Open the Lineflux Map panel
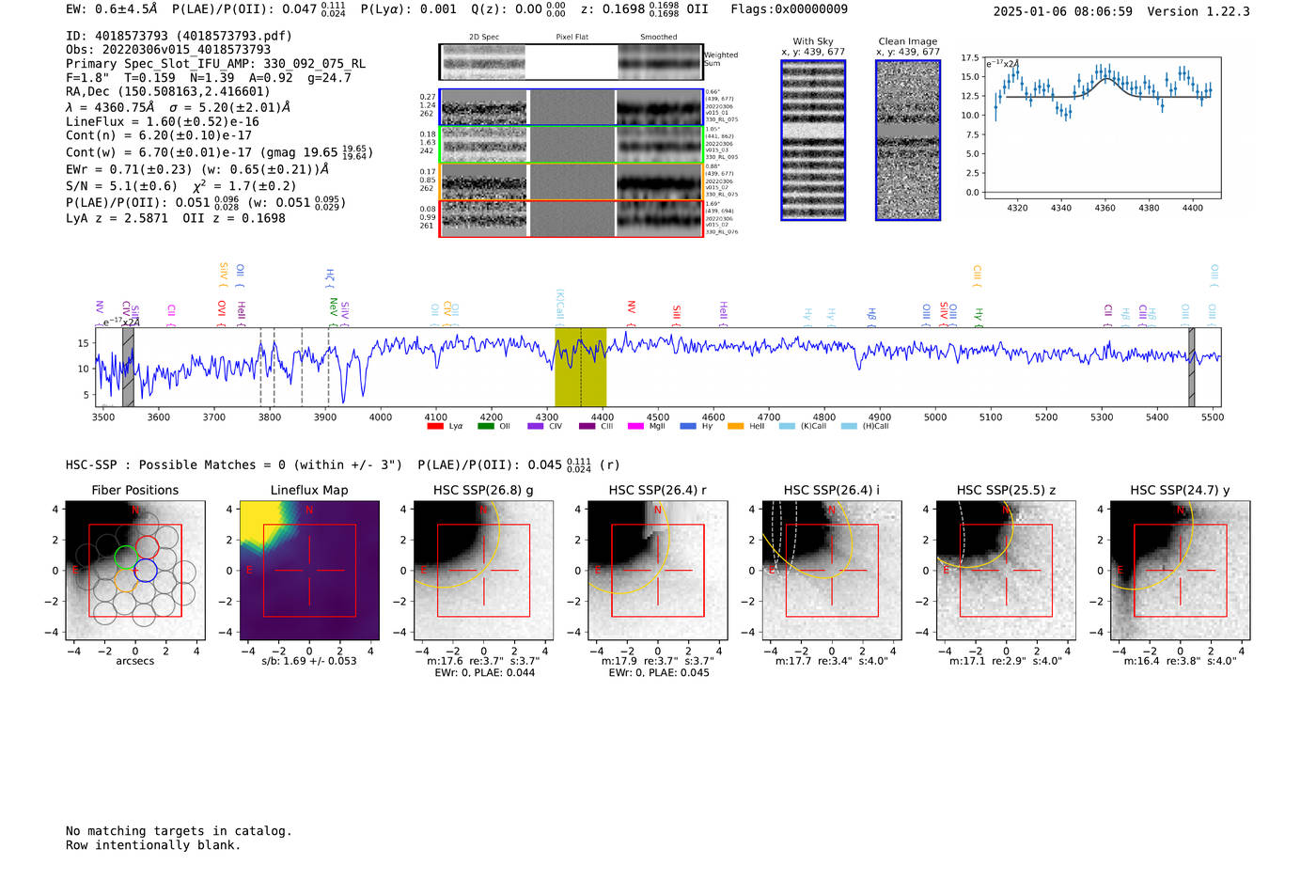This screenshot has height=896, width=1316. [x=309, y=570]
